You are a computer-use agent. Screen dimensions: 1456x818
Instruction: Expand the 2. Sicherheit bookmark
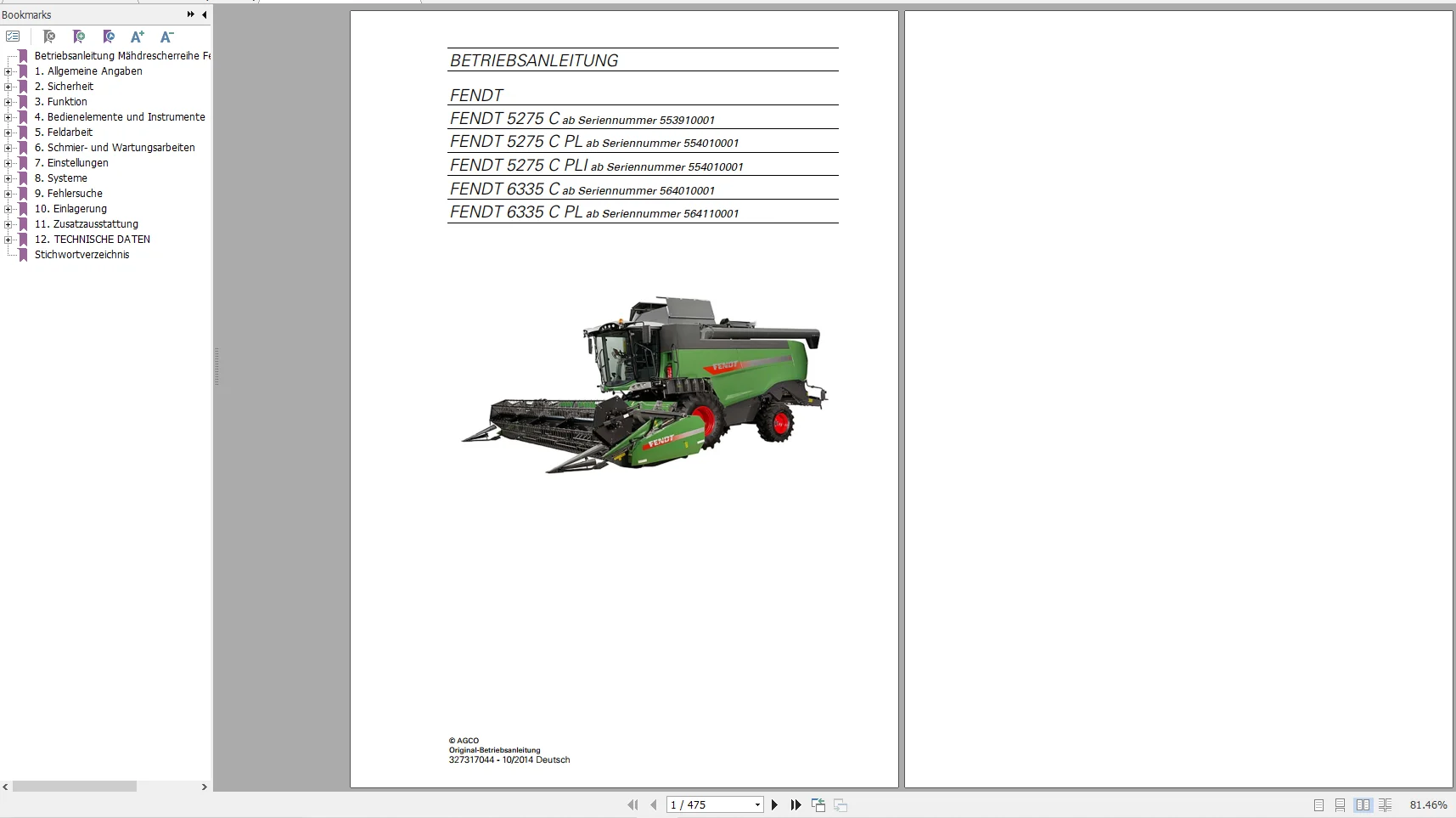pyautogui.click(x=8, y=87)
